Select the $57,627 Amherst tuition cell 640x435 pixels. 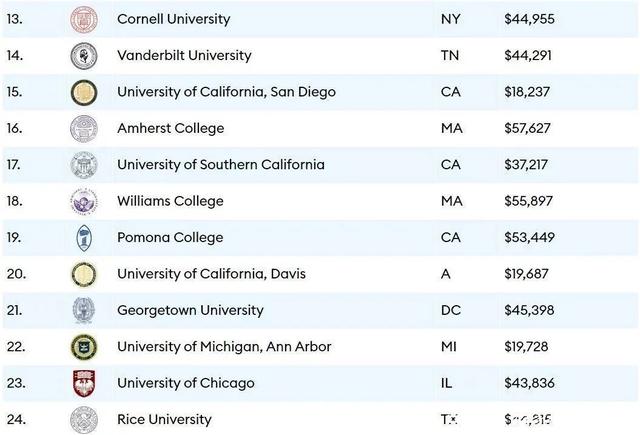click(527, 129)
